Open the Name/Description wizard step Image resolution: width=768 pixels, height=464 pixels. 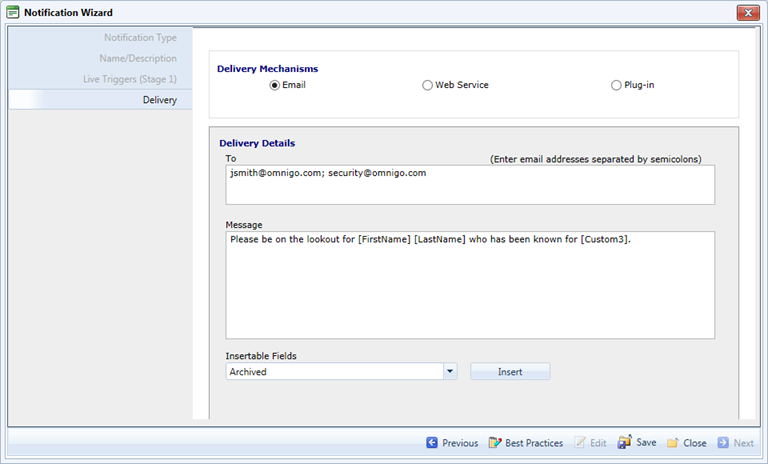(138, 58)
